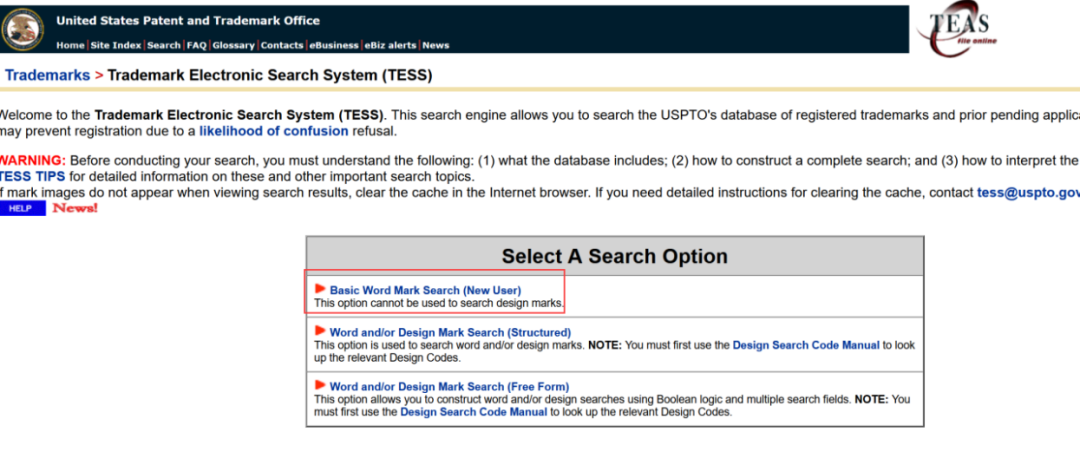Screen dimensions: 1080x452
Task: Go to Glossary in the header menu
Action: point(233,45)
